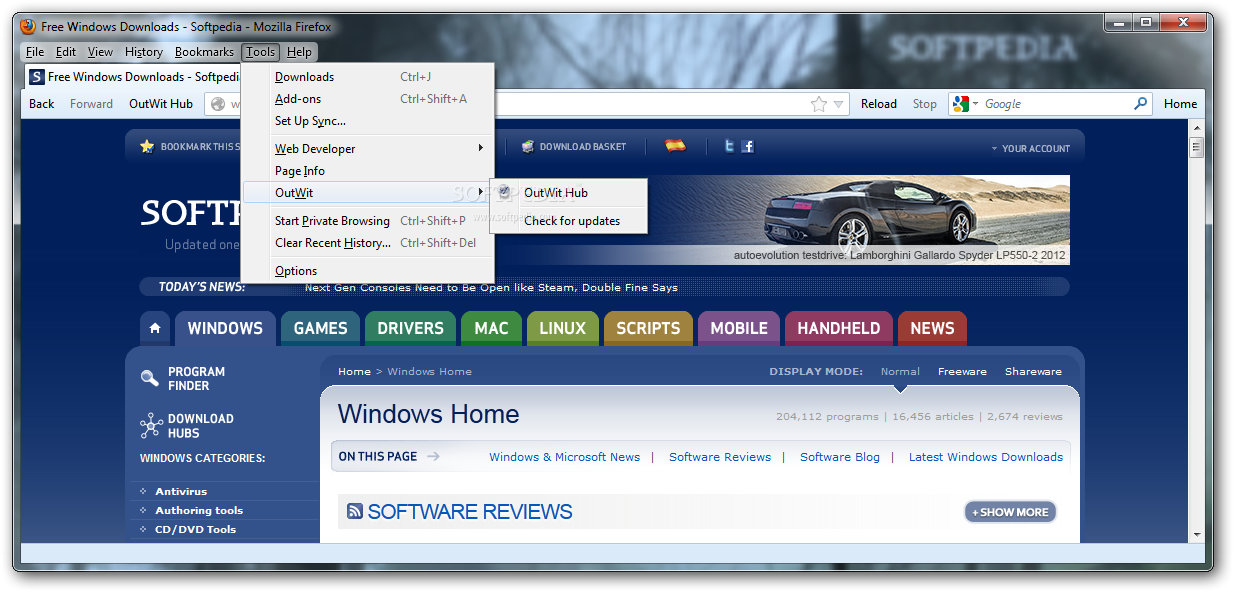1234x592 pixels.
Task: Click the Forward toolbar button
Action: 91,104
